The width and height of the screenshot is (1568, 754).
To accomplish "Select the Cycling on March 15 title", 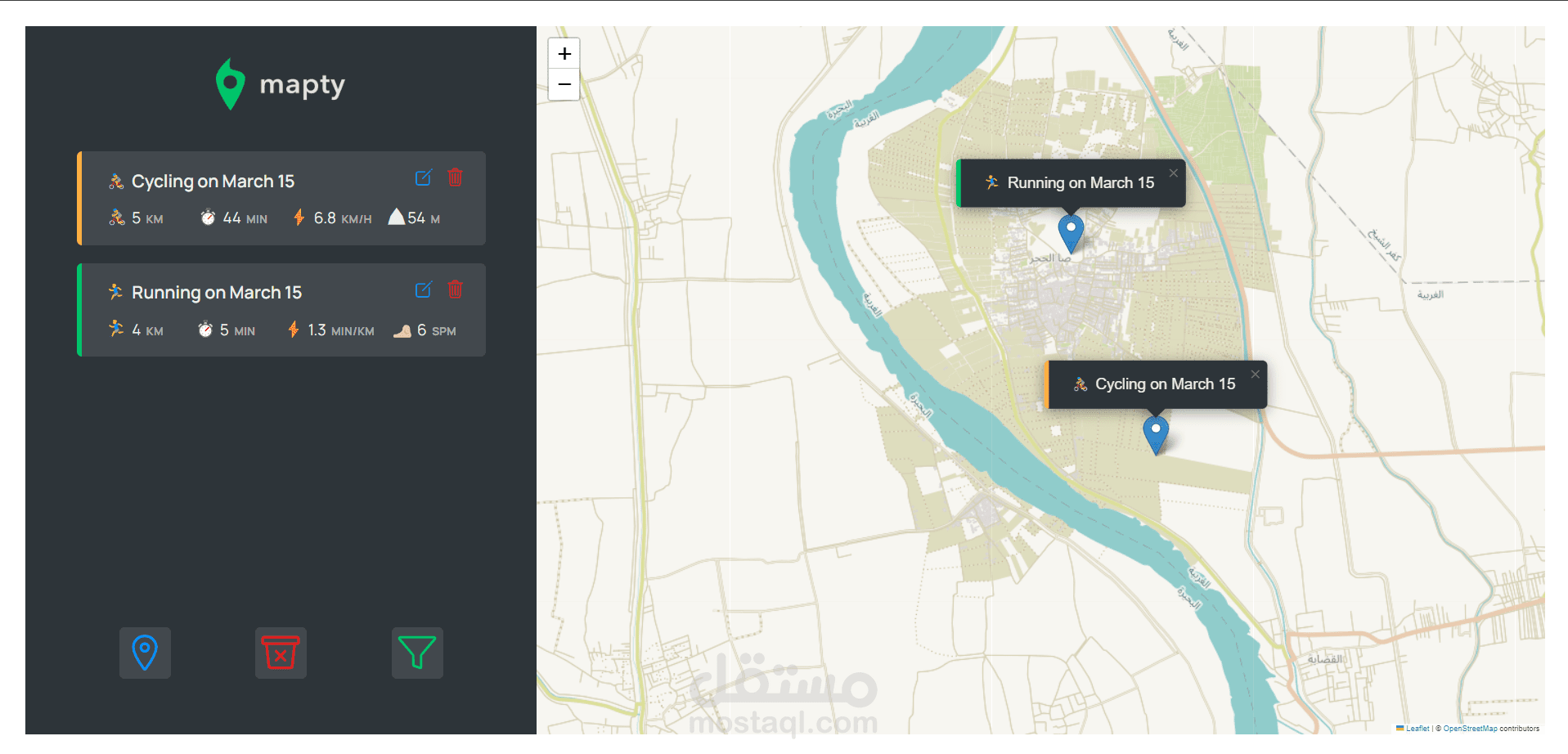I will tap(213, 182).
